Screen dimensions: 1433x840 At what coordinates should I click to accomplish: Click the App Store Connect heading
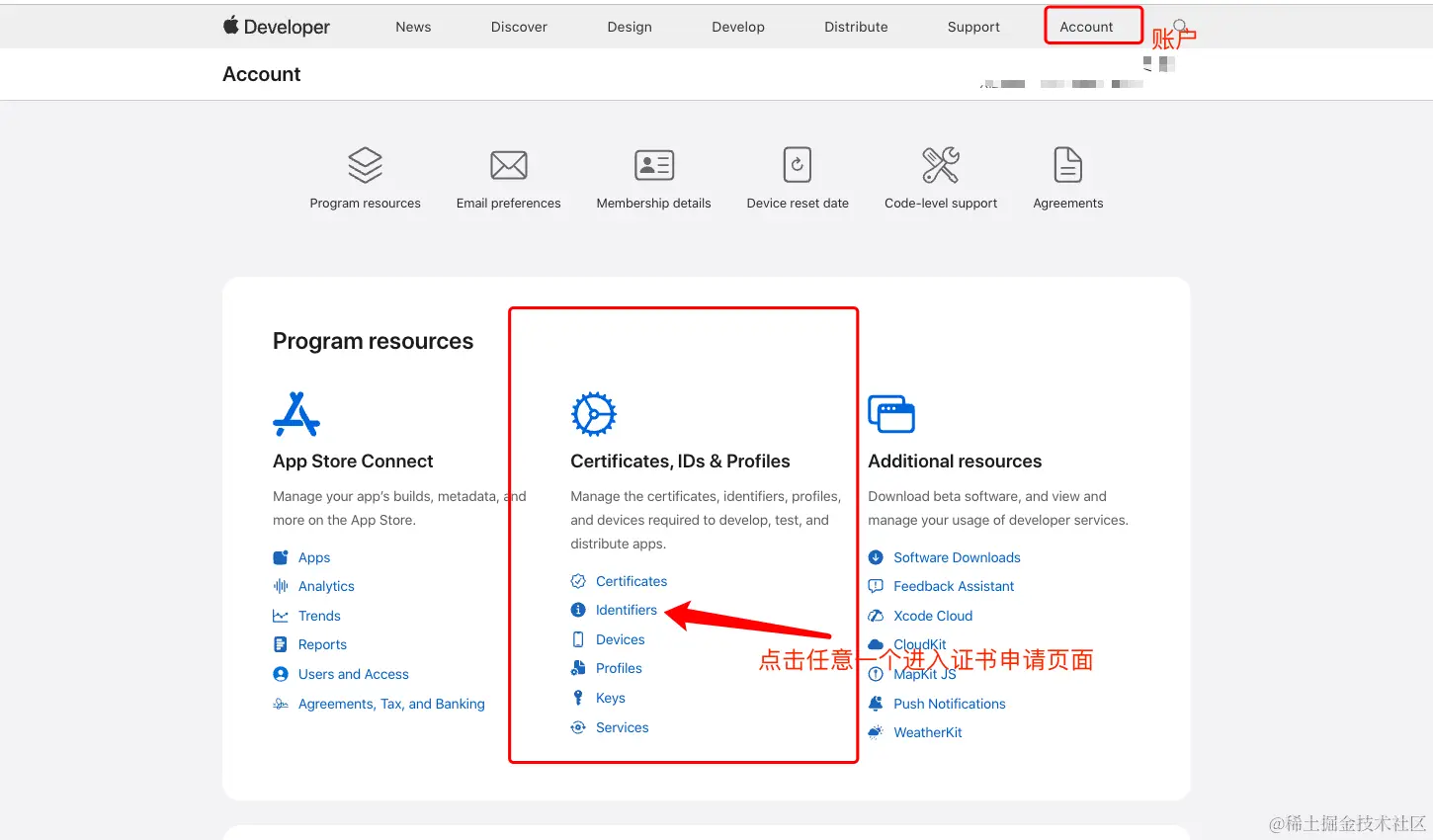tap(353, 462)
